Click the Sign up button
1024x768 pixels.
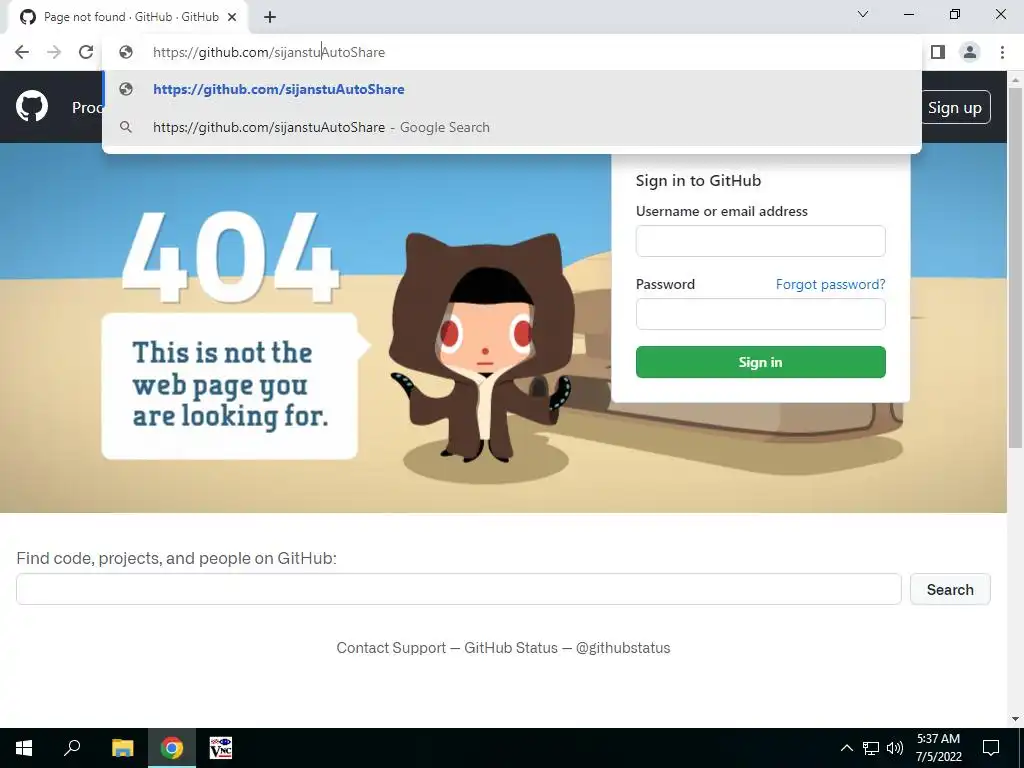point(955,107)
